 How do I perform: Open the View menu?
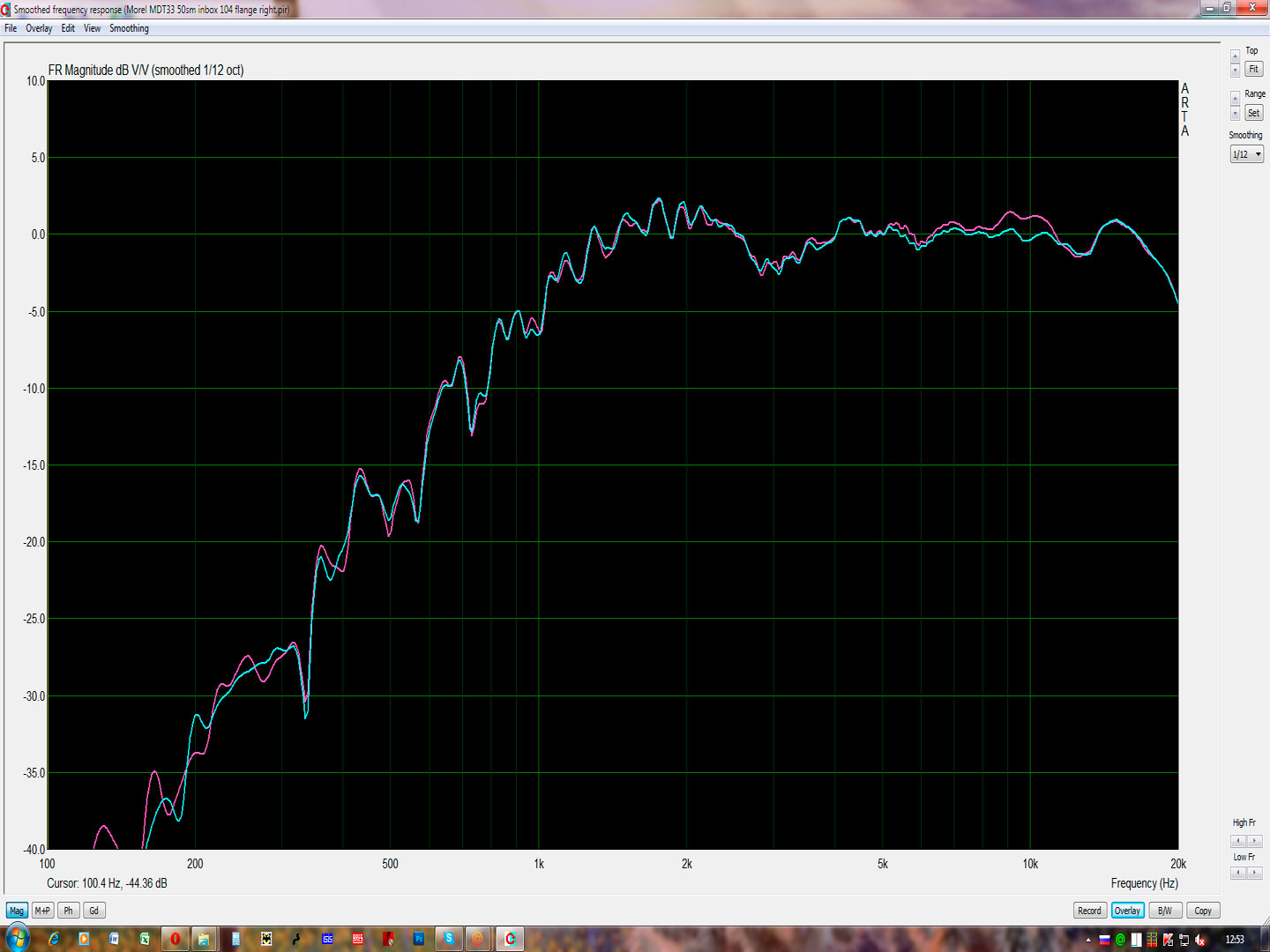point(93,28)
